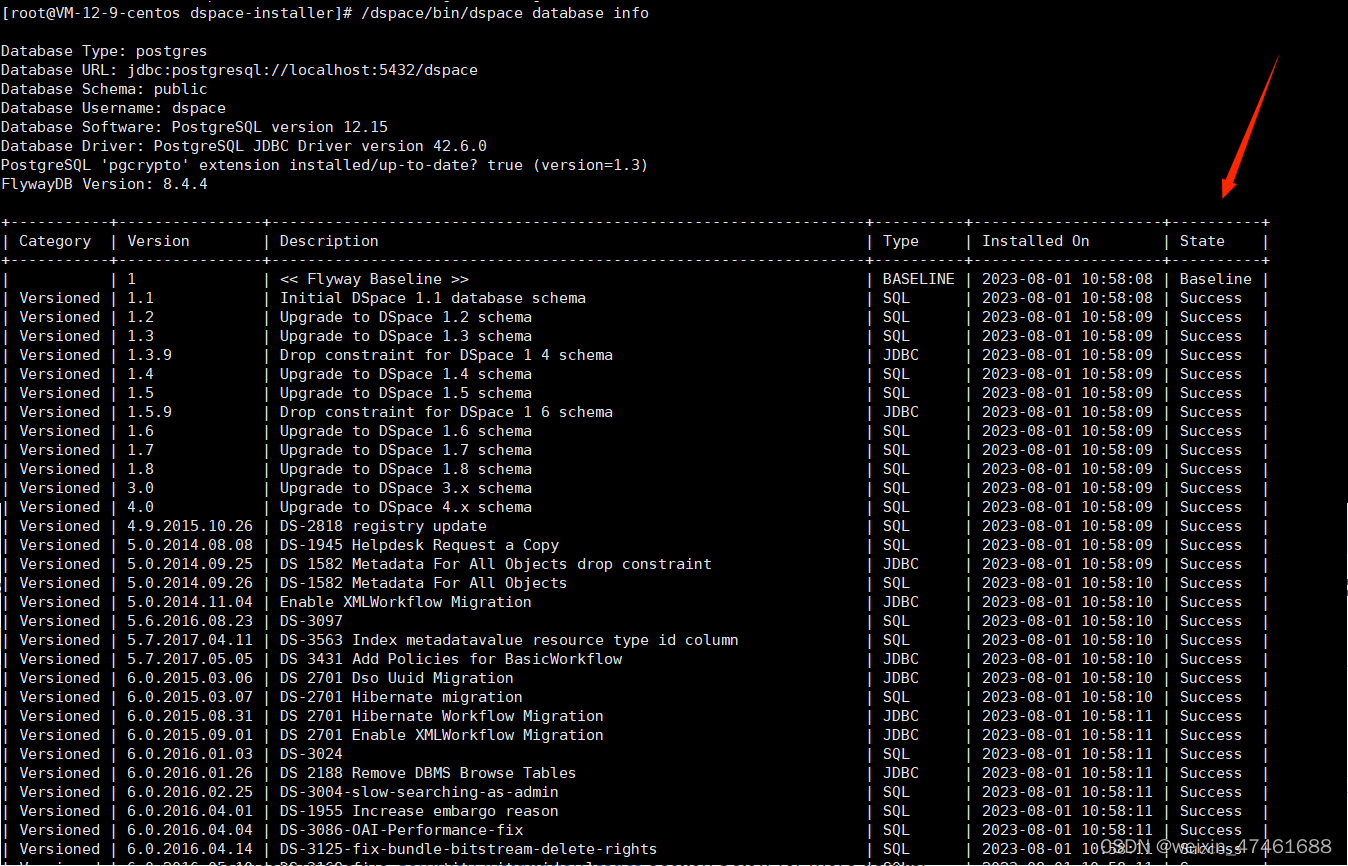Select the Database Username: dspace text
The width and height of the screenshot is (1348, 866).
coord(115,107)
